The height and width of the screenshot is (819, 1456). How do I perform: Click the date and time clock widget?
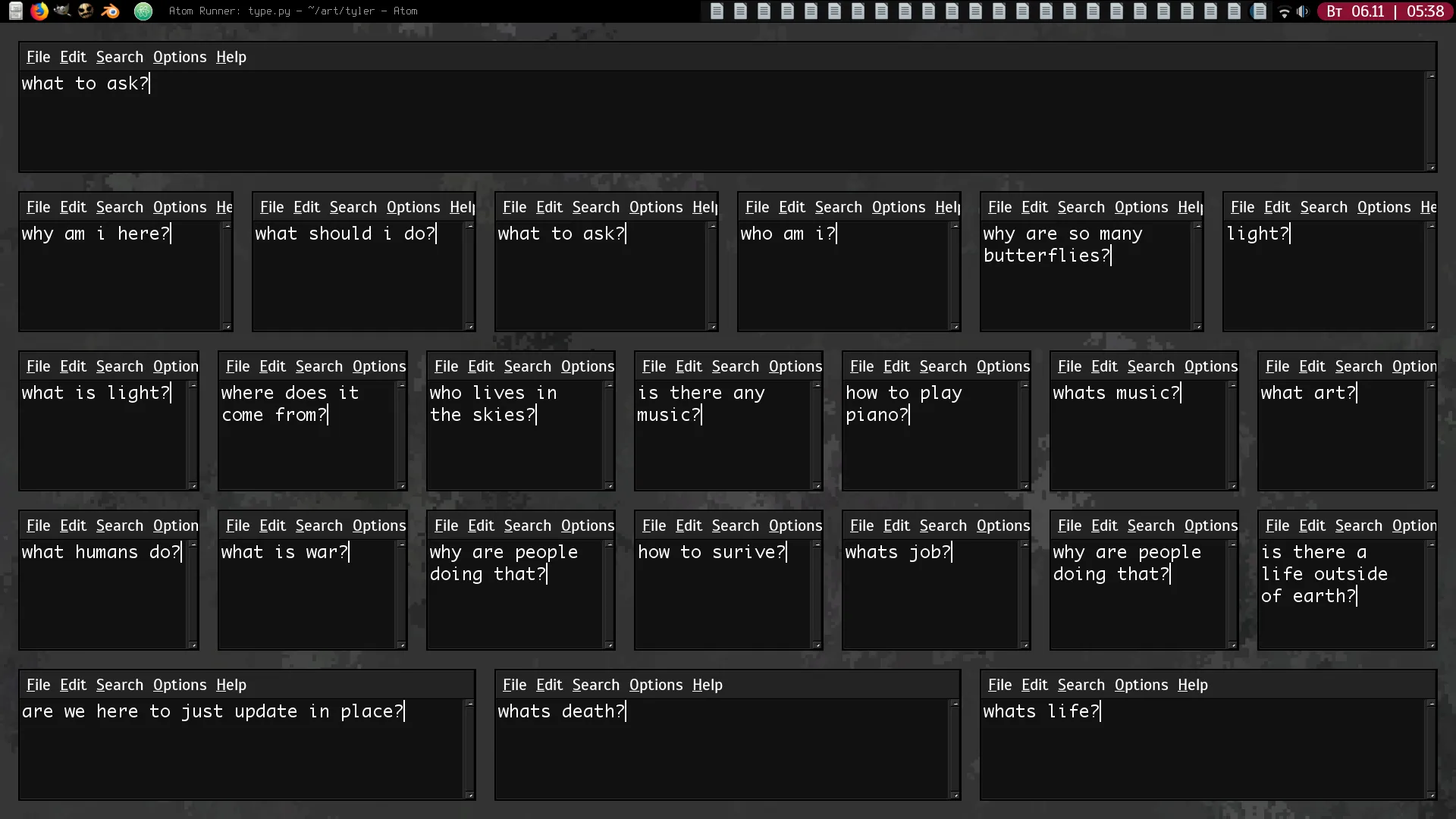pos(1385,11)
